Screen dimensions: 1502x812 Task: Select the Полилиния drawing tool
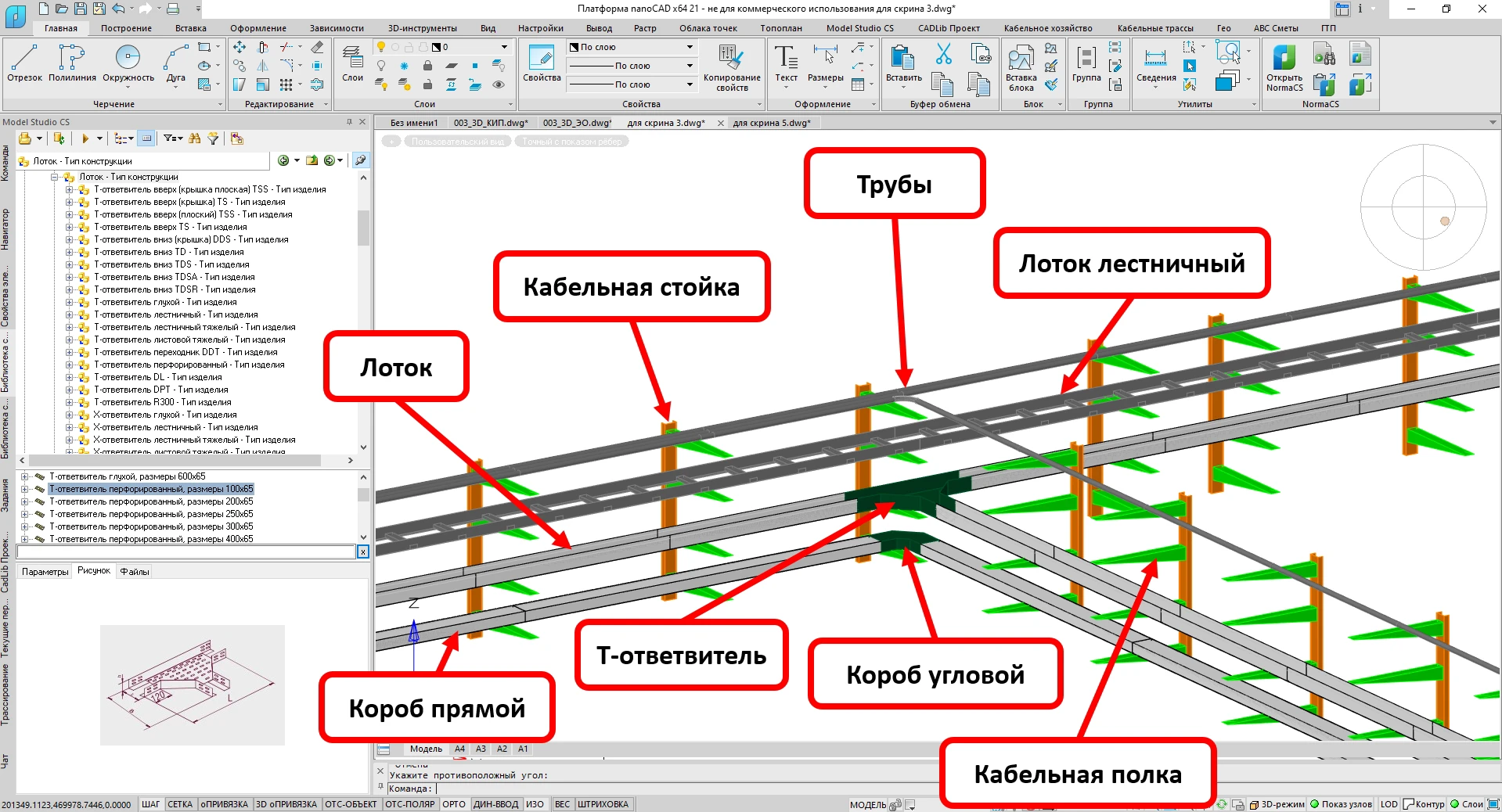click(72, 63)
